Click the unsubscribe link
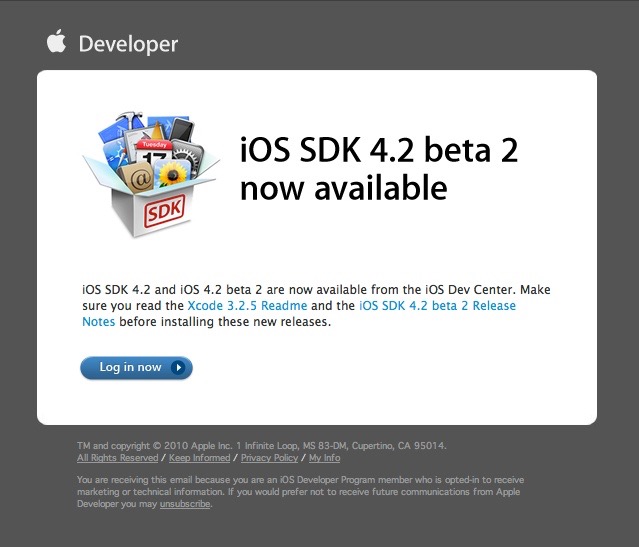The width and height of the screenshot is (639, 547). (185, 504)
